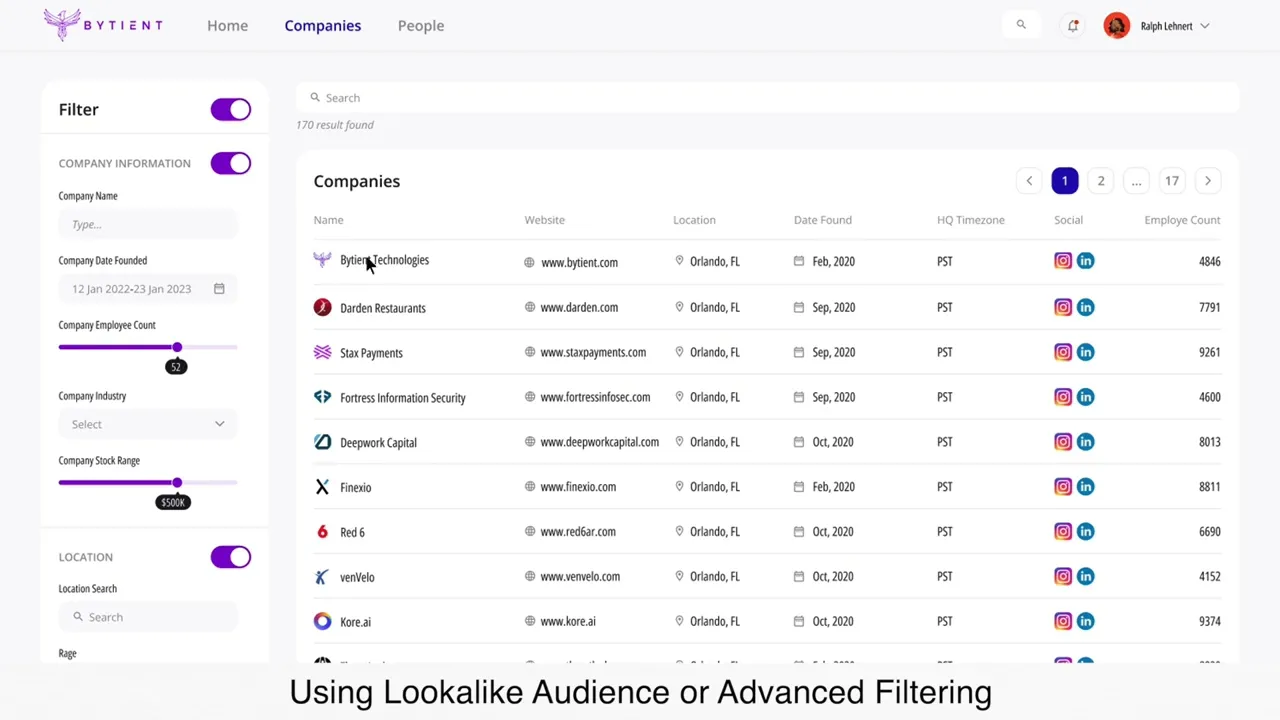Viewport: 1280px width, 720px height.
Task: Go to next page arrow
Action: point(1207,181)
